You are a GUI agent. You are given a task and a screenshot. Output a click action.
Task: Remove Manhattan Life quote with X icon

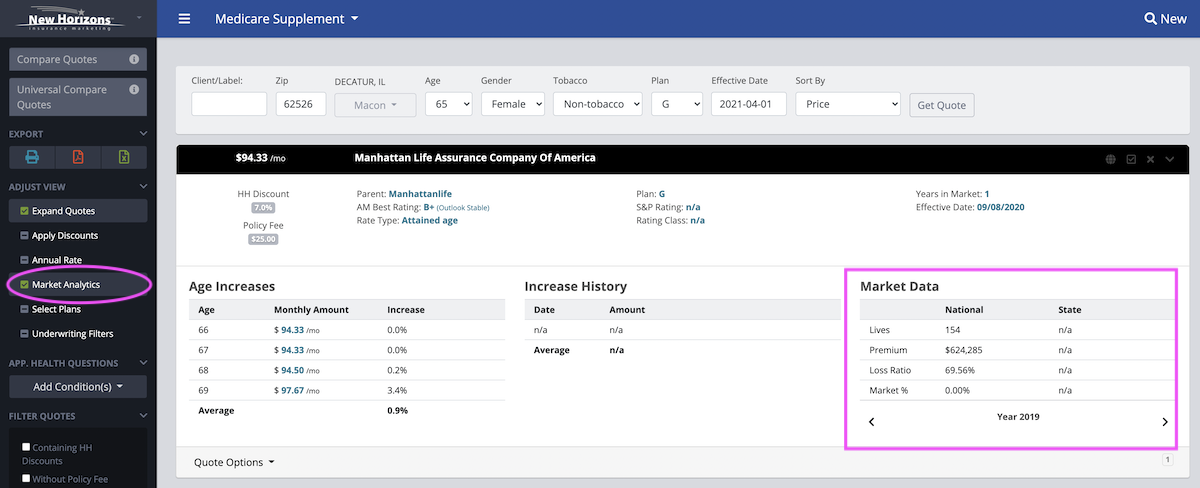pos(1150,158)
